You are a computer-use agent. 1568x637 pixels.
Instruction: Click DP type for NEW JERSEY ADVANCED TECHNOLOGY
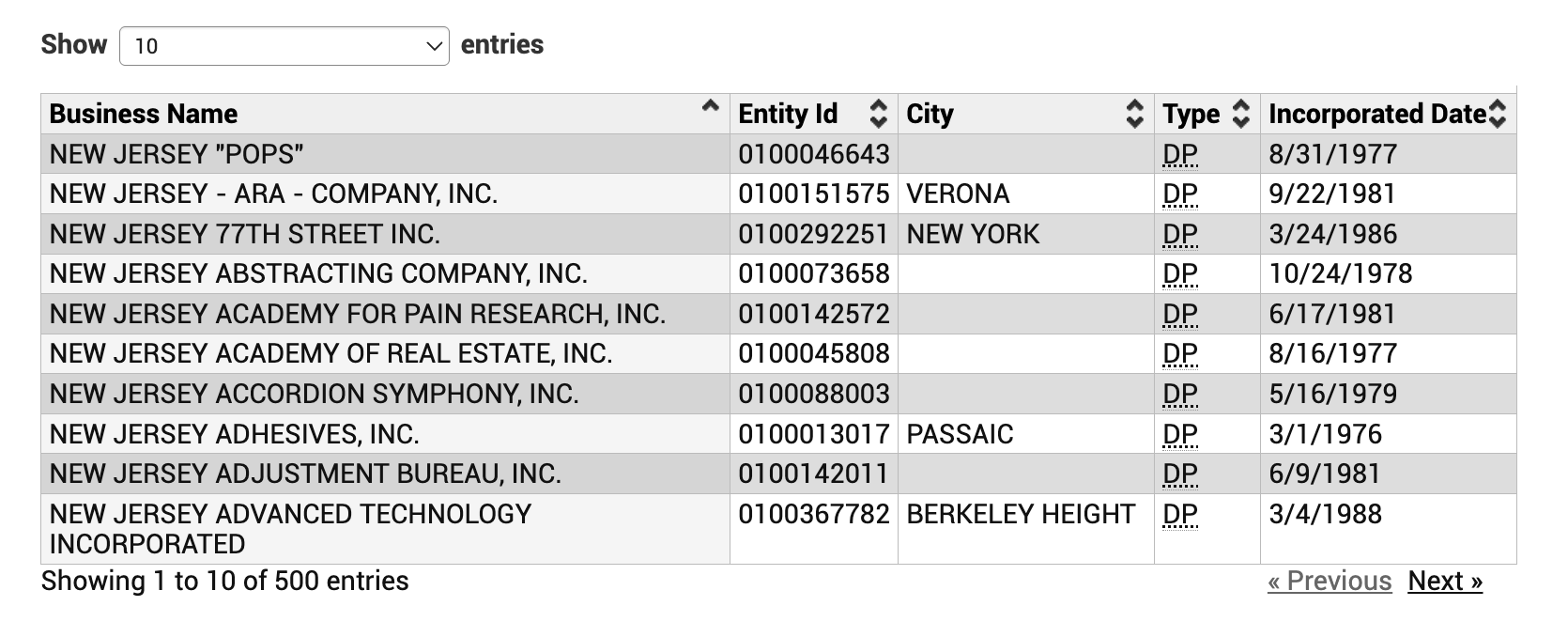pos(1180,515)
